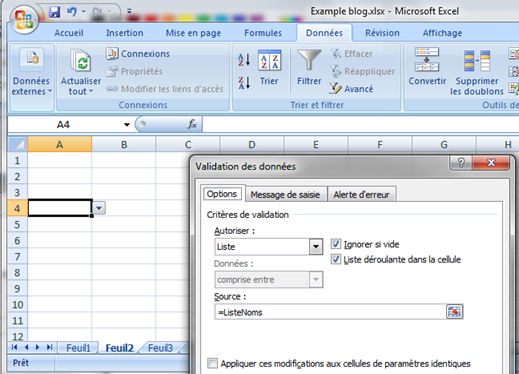Open the Connexions button
Viewport: 519px width, 374px height.
138,54
